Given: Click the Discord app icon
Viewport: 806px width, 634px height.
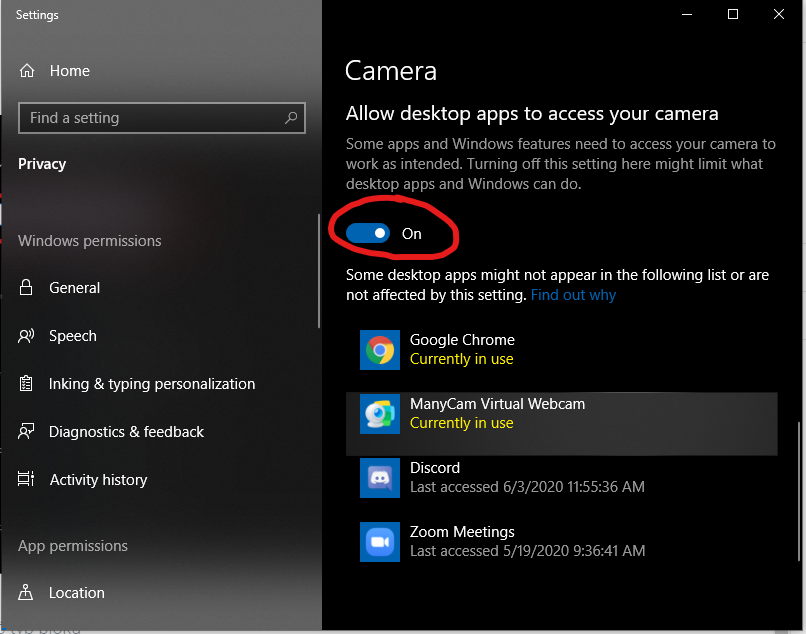Looking at the screenshot, I should pos(380,478).
